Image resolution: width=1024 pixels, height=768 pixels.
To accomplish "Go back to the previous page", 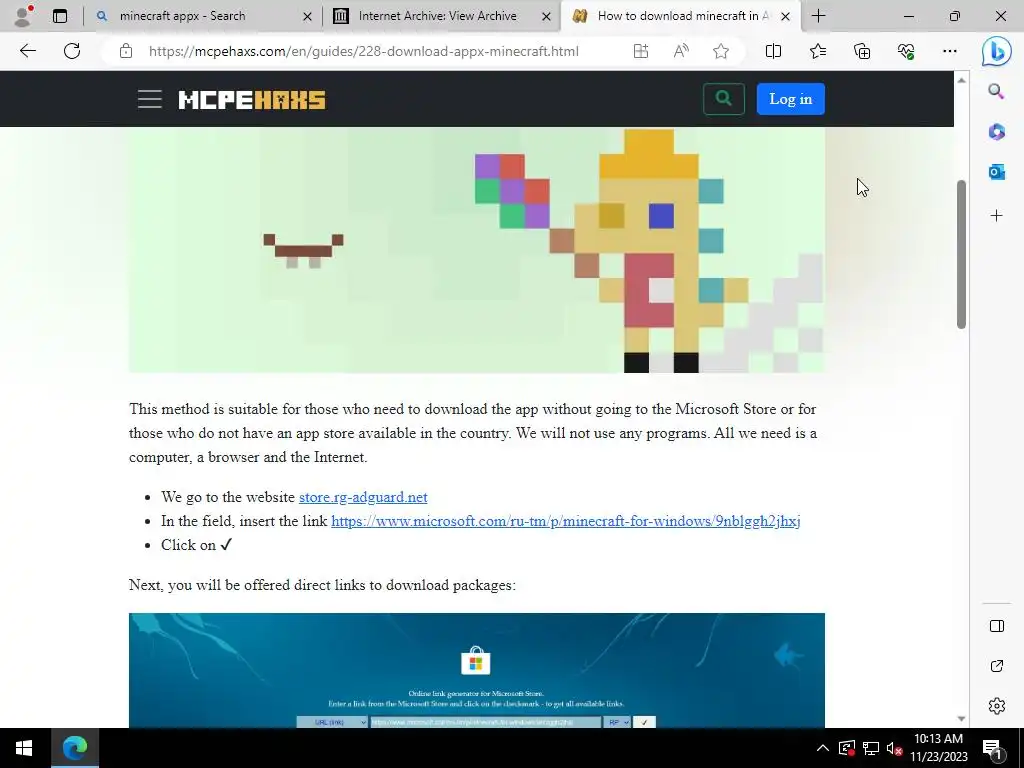I will pyautogui.click(x=28, y=51).
